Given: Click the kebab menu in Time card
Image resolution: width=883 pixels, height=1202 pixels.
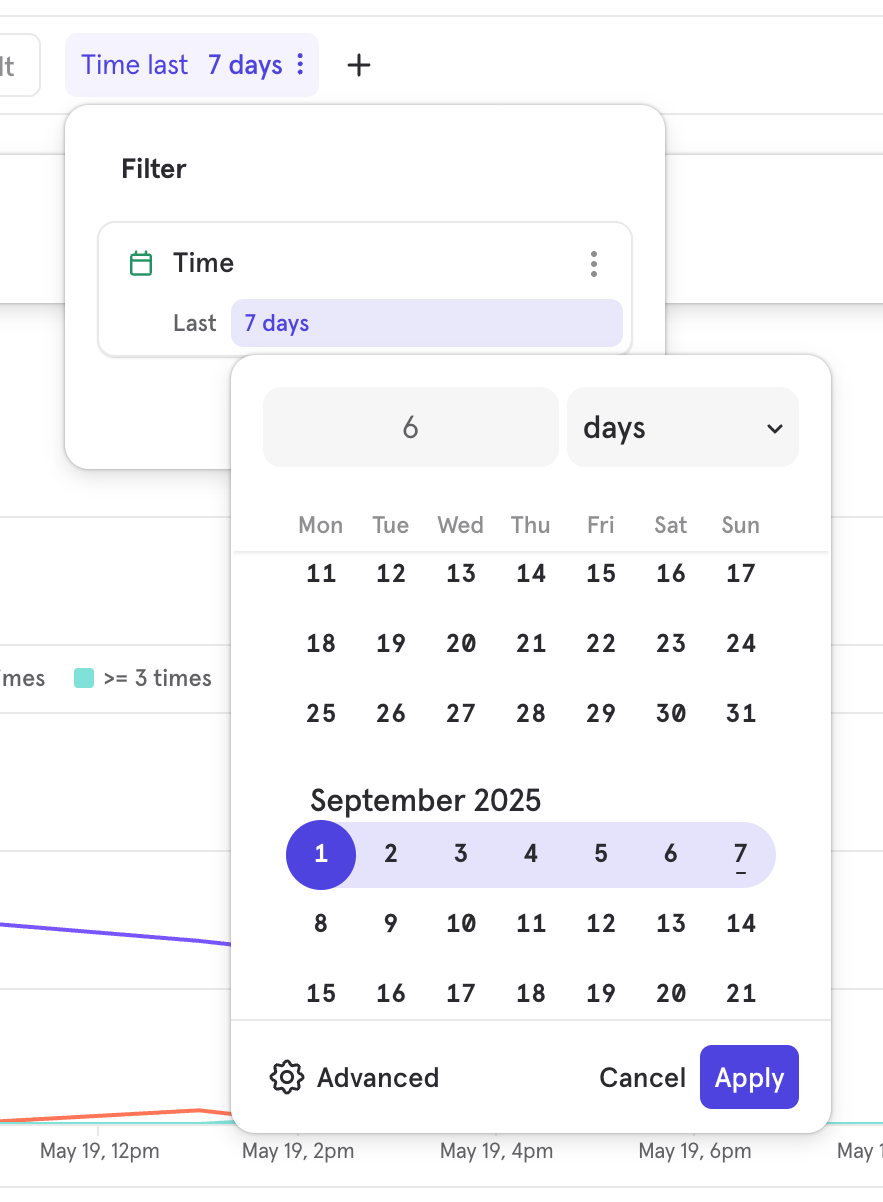Looking at the screenshot, I should click(594, 264).
